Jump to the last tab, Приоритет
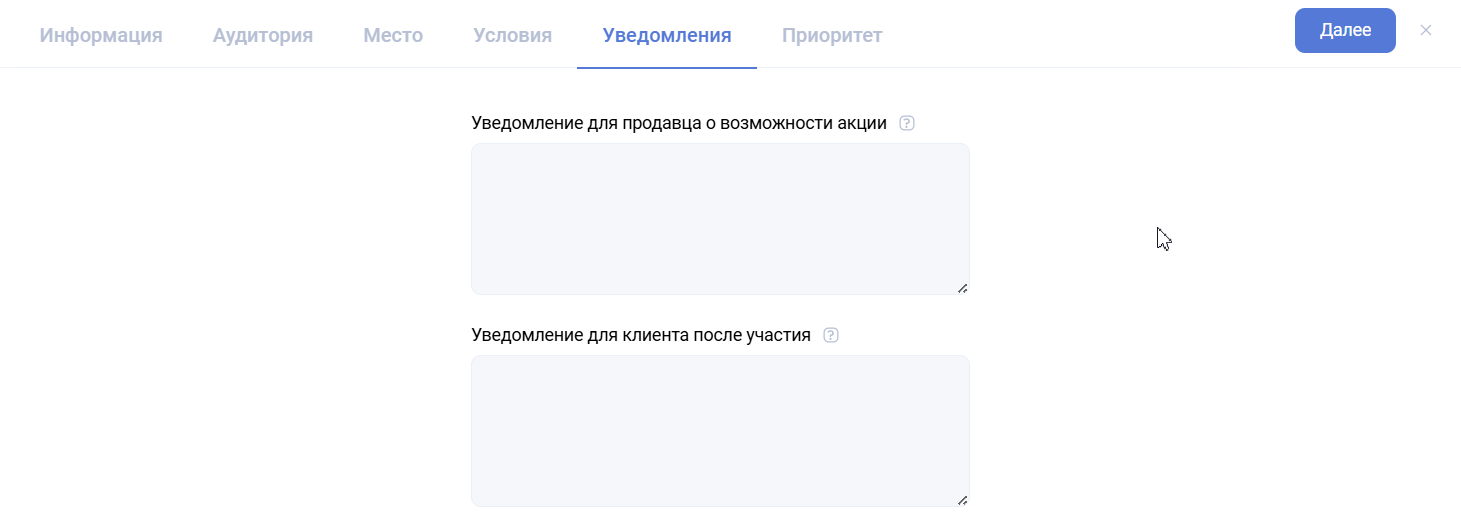Viewport: 1461px width, 524px height. [x=832, y=36]
